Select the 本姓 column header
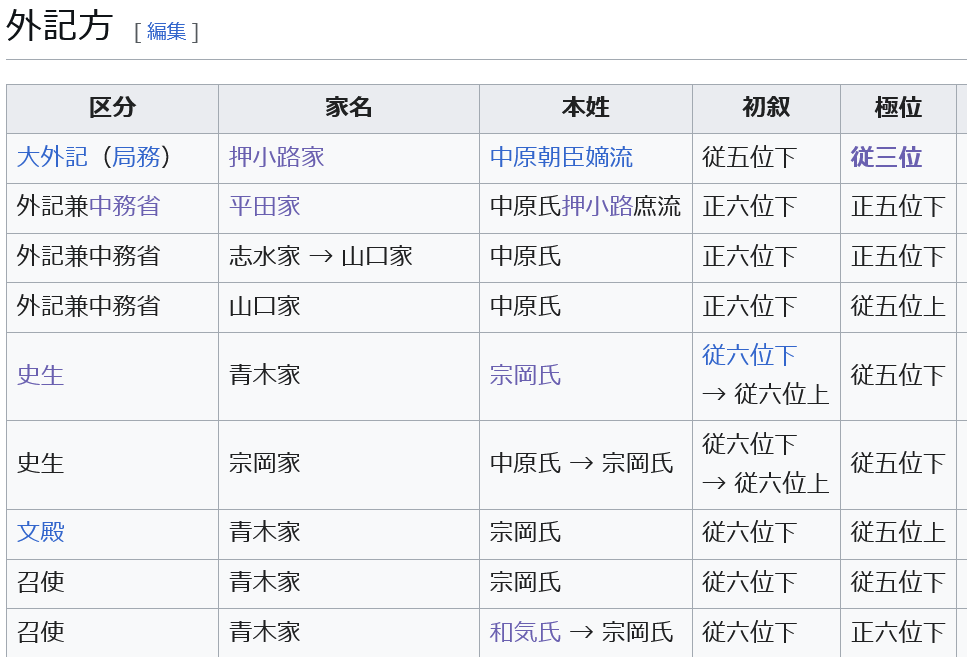The image size is (967, 657). (585, 108)
